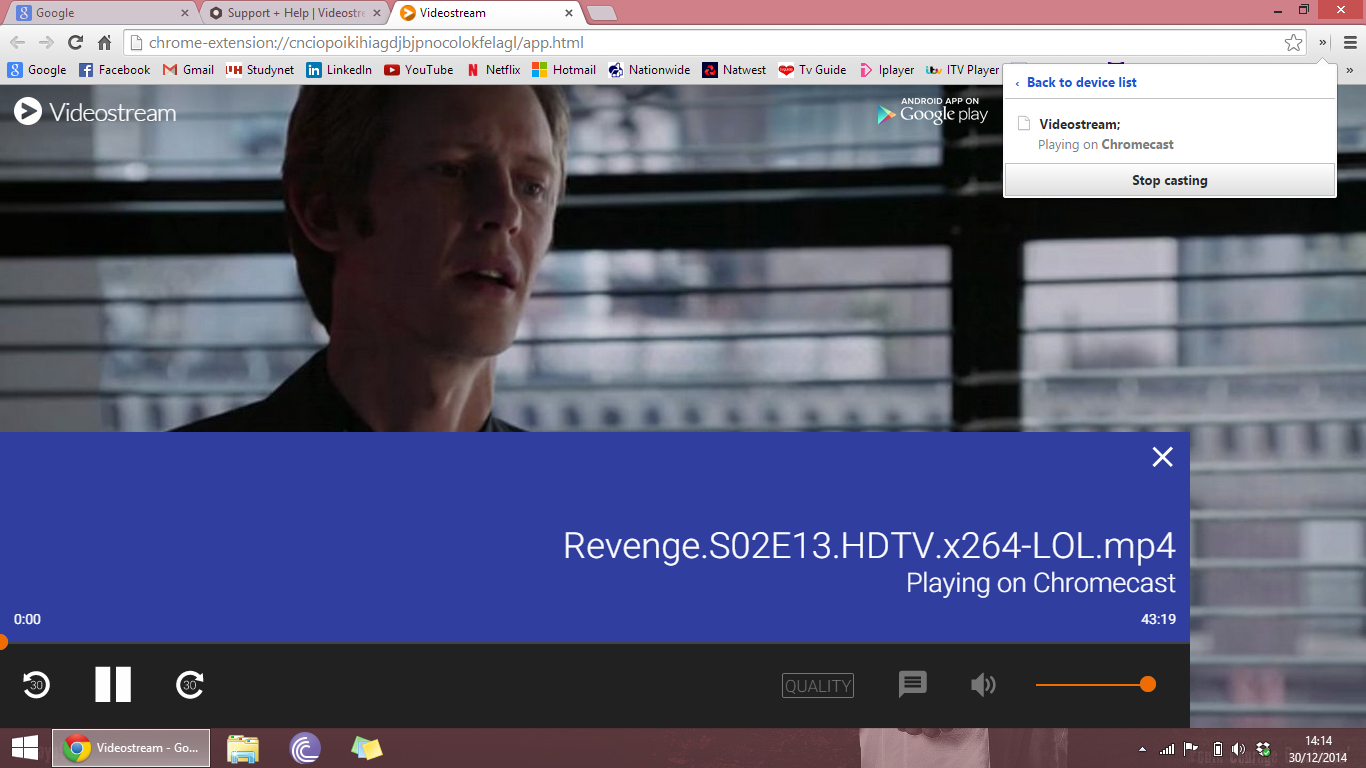Skip forward 30 seconds button
This screenshot has width=1366, height=768.
point(190,685)
